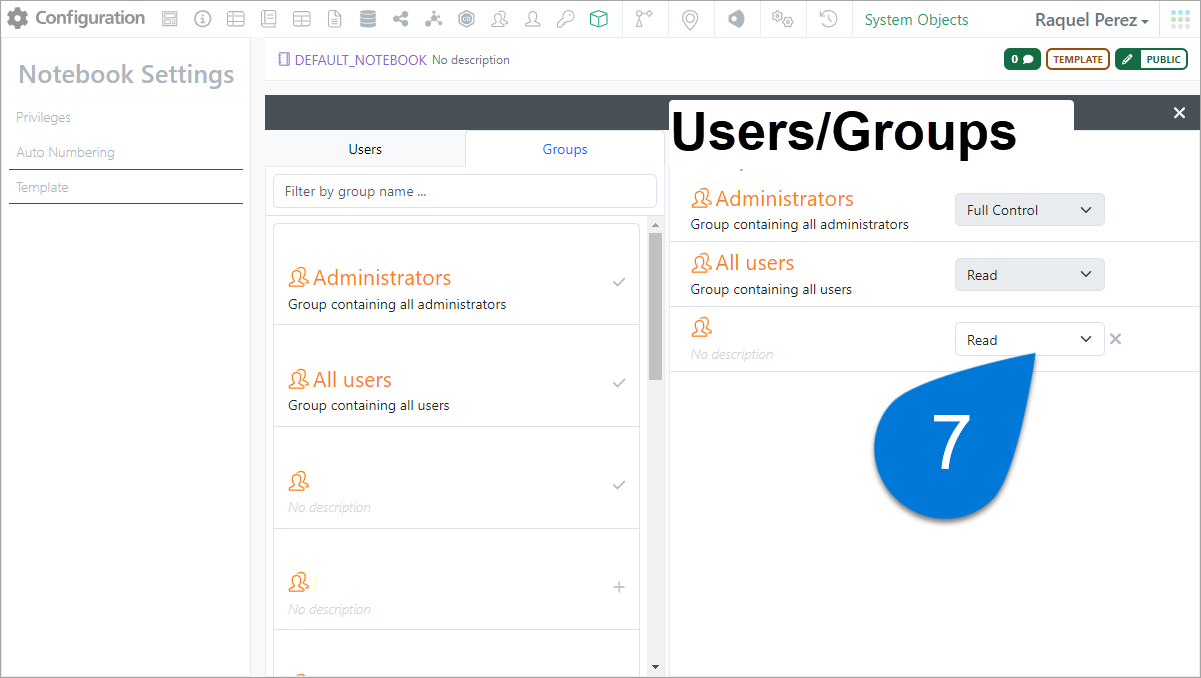Click the DEFAULT_NOTEBOOK link
Image resolution: width=1201 pixels, height=678 pixels.
click(361, 60)
